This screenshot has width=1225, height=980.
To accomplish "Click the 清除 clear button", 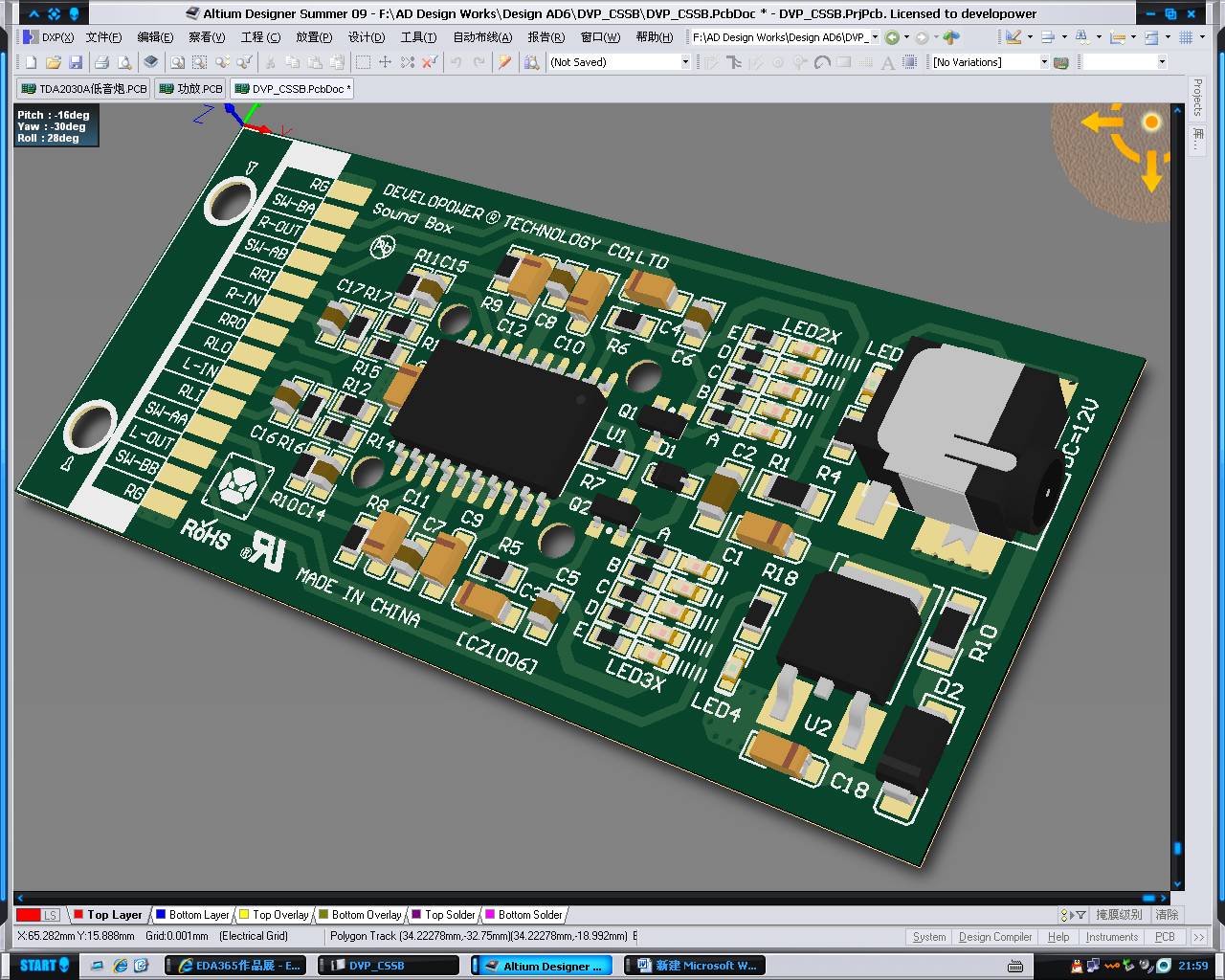I will [x=1167, y=915].
